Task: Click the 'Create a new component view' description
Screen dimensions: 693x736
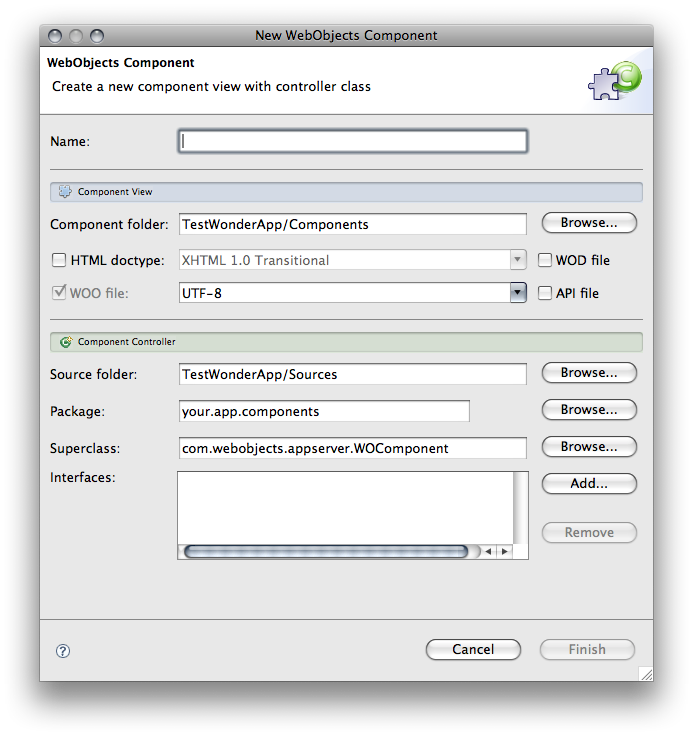Action: [x=211, y=86]
